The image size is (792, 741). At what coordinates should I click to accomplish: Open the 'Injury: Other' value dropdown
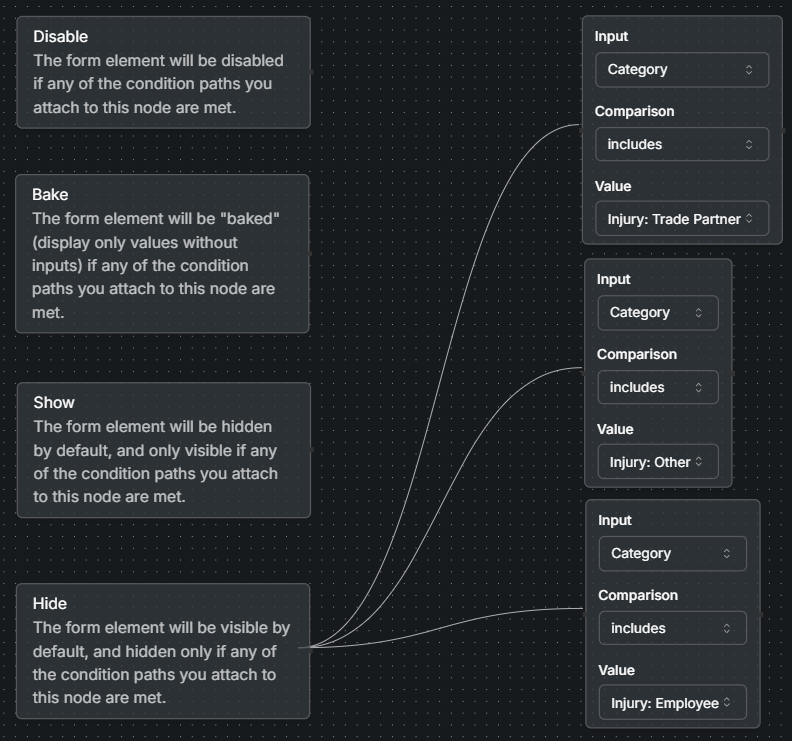click(657, 463)
